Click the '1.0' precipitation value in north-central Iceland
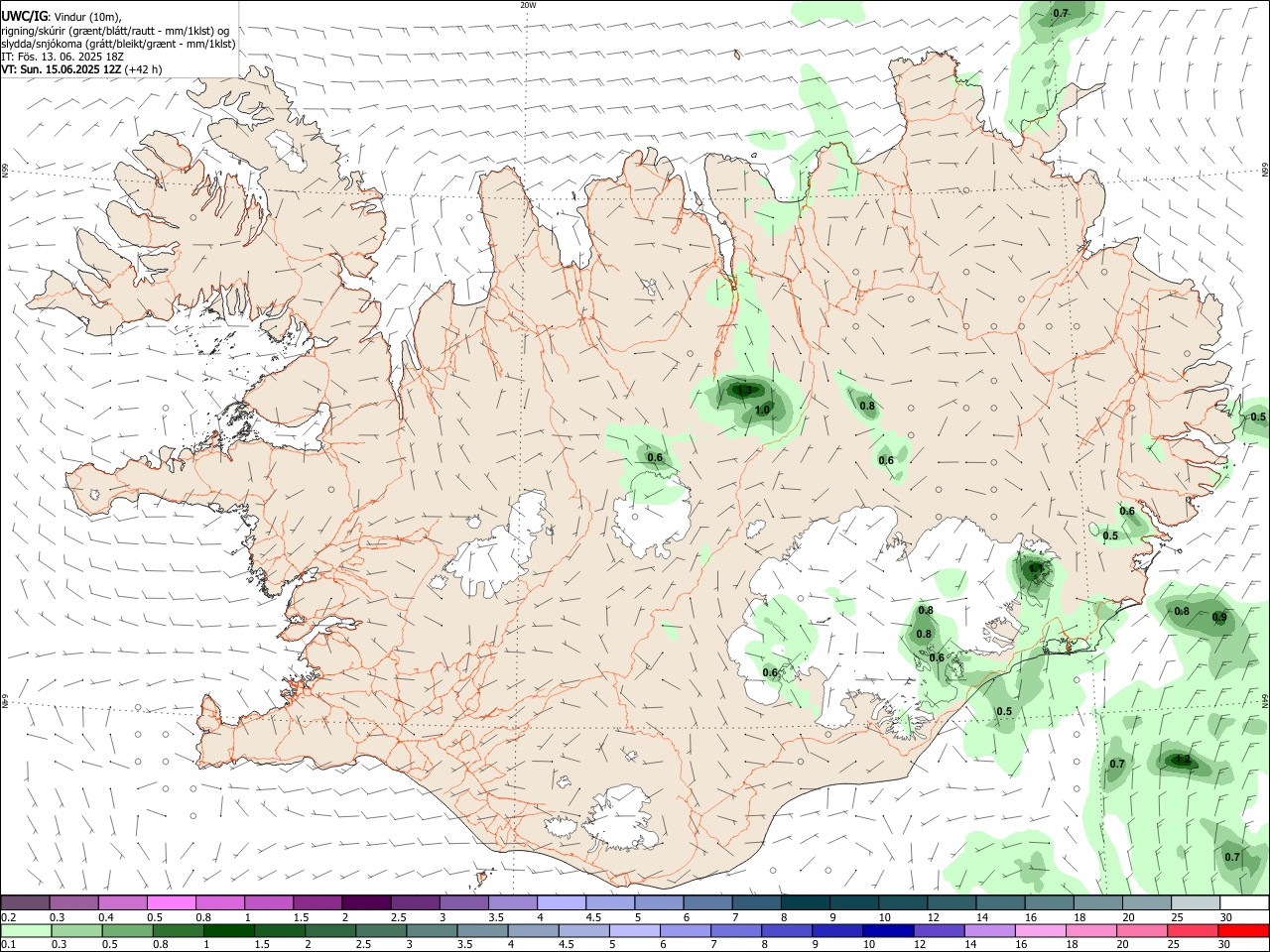The image size is (1270, 952). coord(762,410)
